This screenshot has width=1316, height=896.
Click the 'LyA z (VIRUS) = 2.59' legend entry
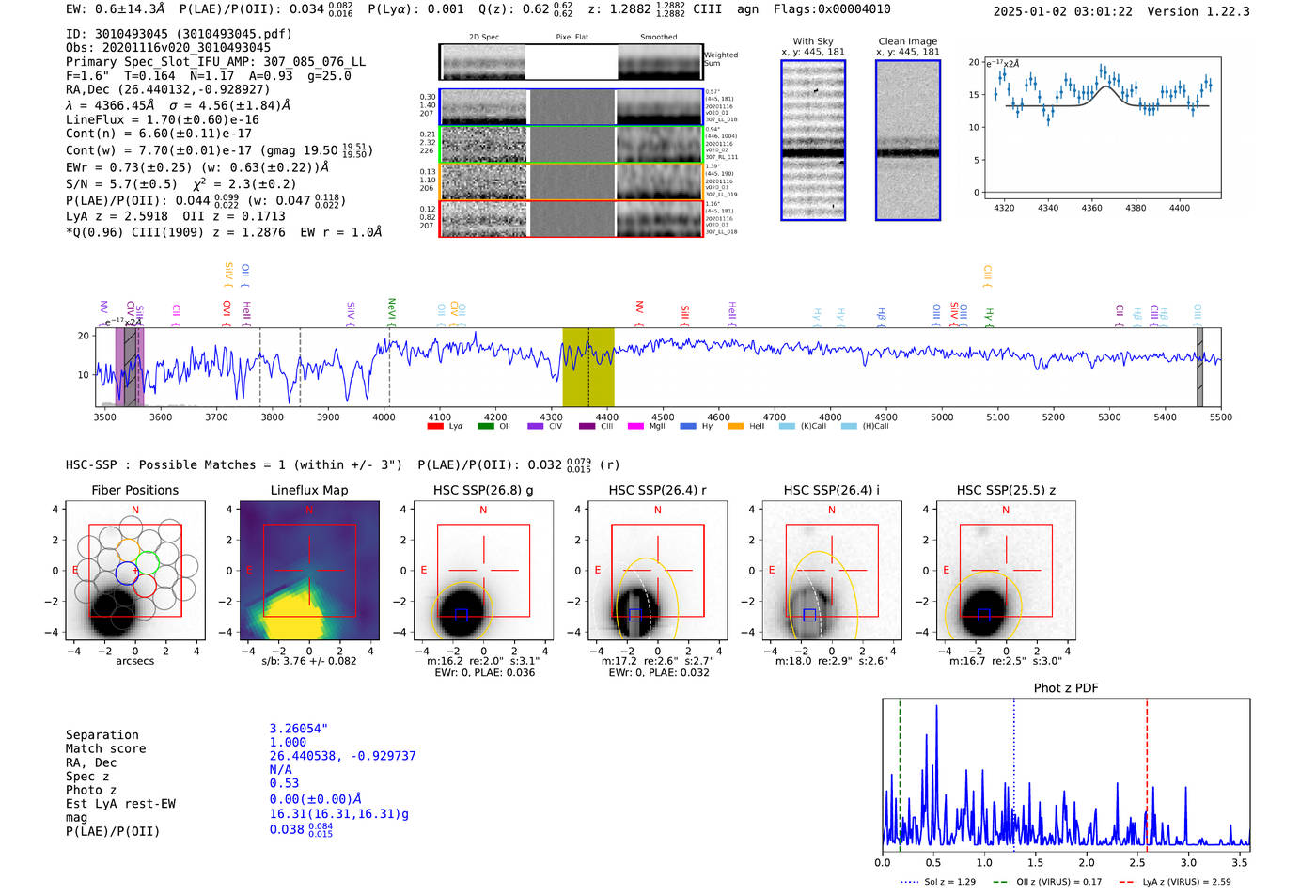pos(1175,882)
